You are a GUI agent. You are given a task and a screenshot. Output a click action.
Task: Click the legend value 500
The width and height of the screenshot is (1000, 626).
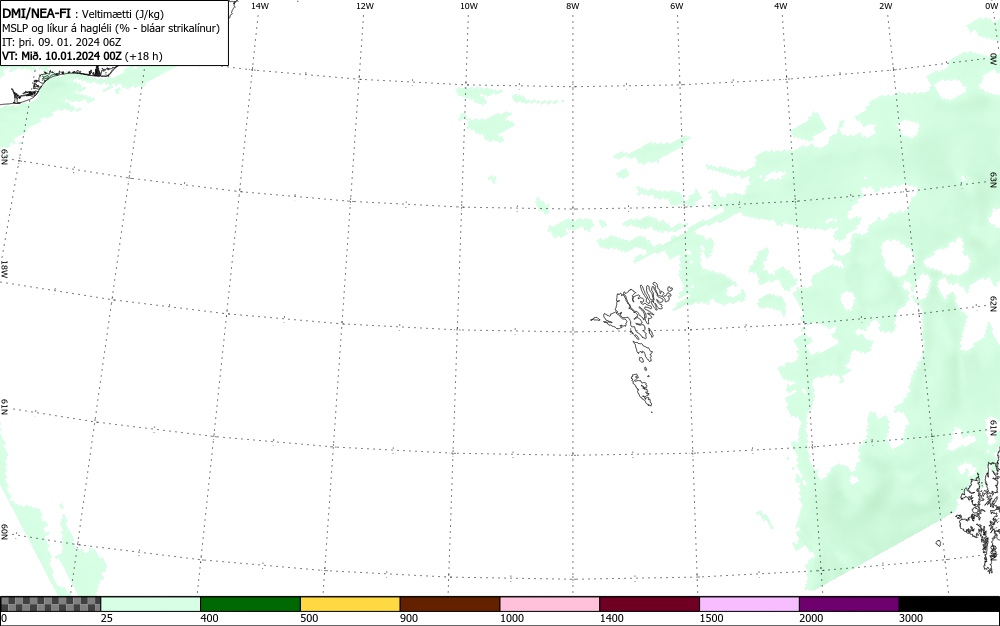point(309,618)
